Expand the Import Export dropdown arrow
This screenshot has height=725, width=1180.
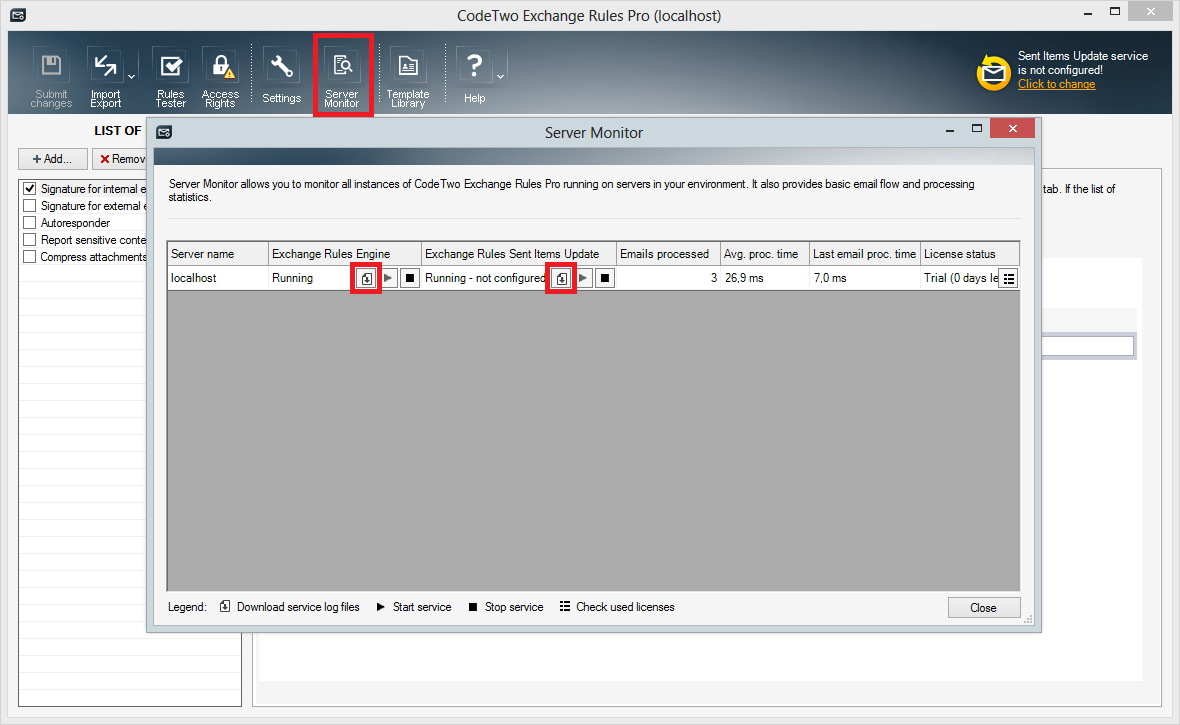(132, 77)
